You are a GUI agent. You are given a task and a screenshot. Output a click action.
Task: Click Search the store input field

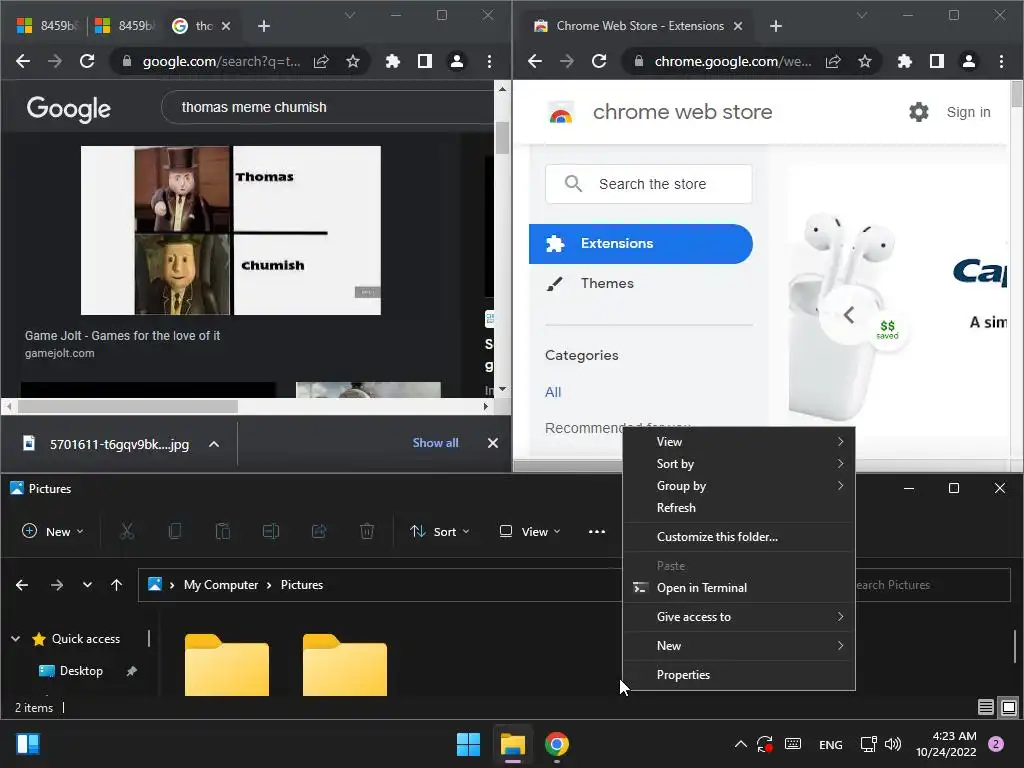coord(648,184)
